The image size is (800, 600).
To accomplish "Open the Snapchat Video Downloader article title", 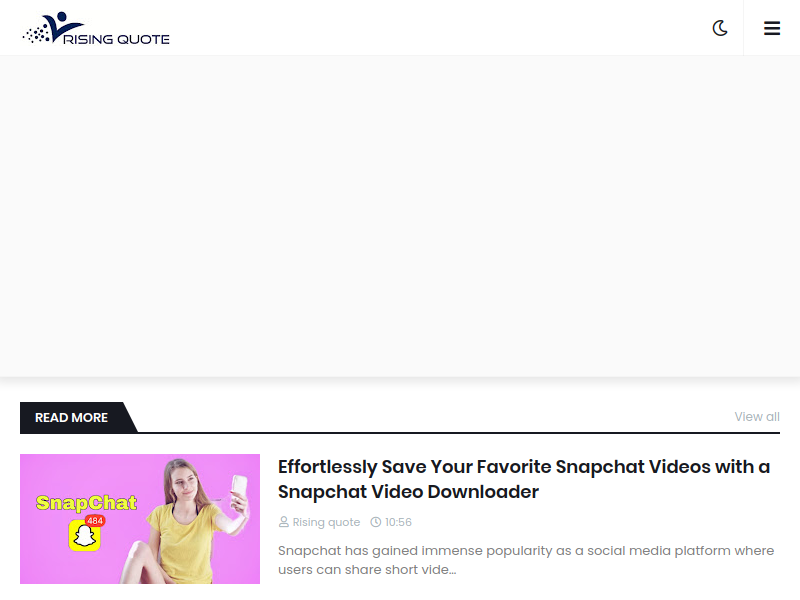I will click(x=524, y=479).
